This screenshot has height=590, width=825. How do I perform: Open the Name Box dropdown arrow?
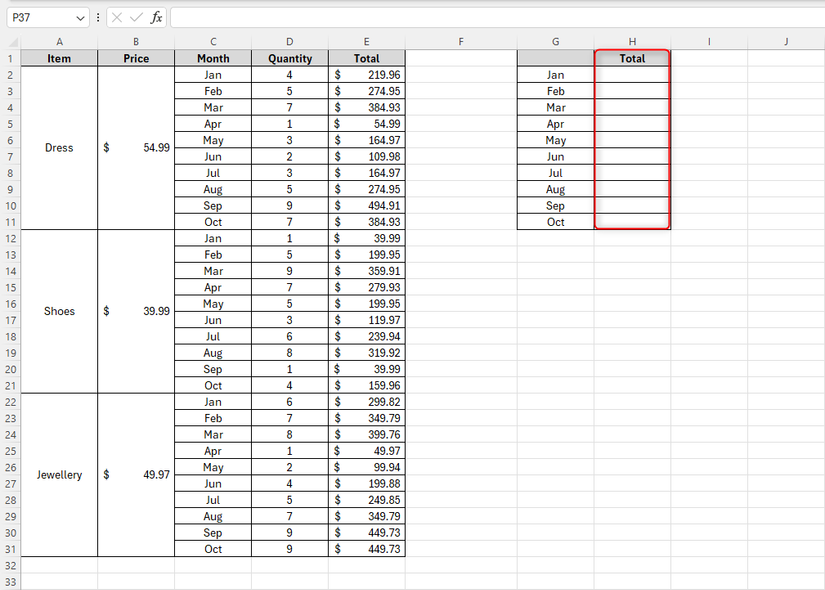click(x=80, y=17)
